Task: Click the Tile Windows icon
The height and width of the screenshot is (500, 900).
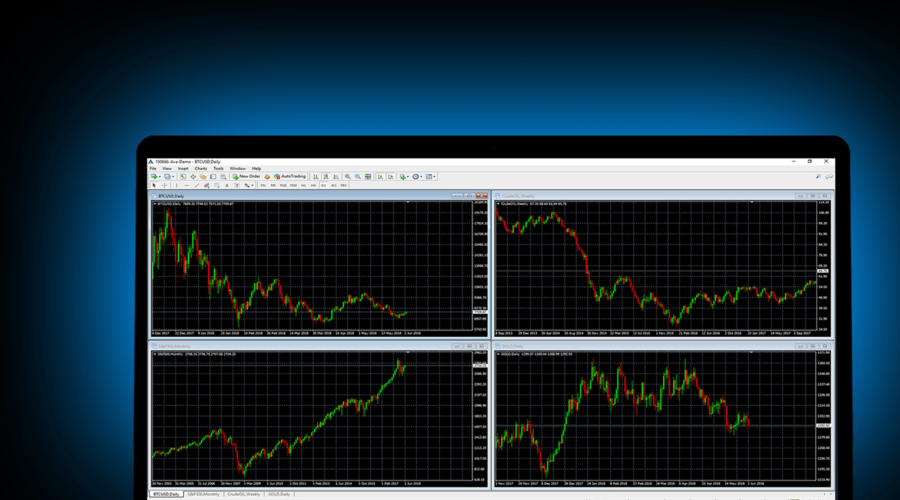Action: 368,176
